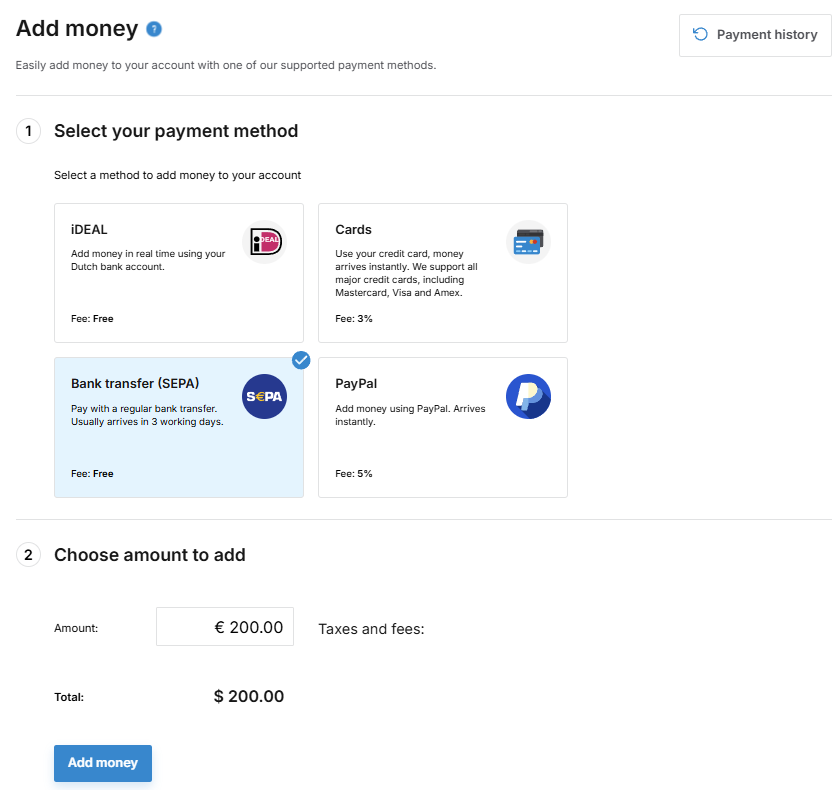
Task: Click the blue checkmark on Bank transfer card
Action: click(301, 360)
